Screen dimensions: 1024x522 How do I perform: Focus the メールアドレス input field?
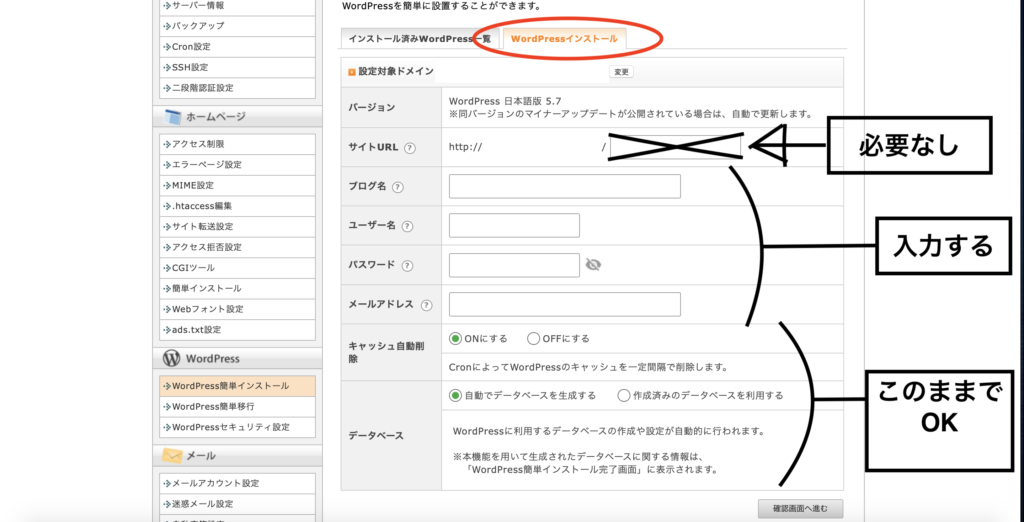point(565,304)
